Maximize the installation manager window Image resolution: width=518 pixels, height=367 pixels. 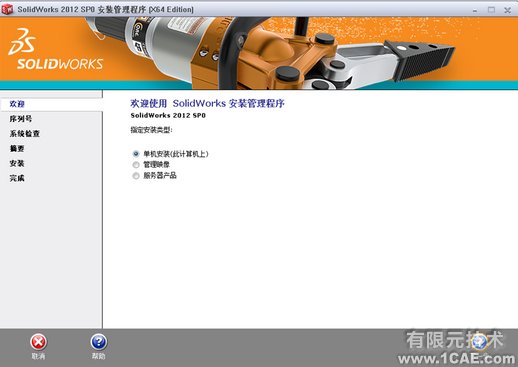click(x=491, y=10)
